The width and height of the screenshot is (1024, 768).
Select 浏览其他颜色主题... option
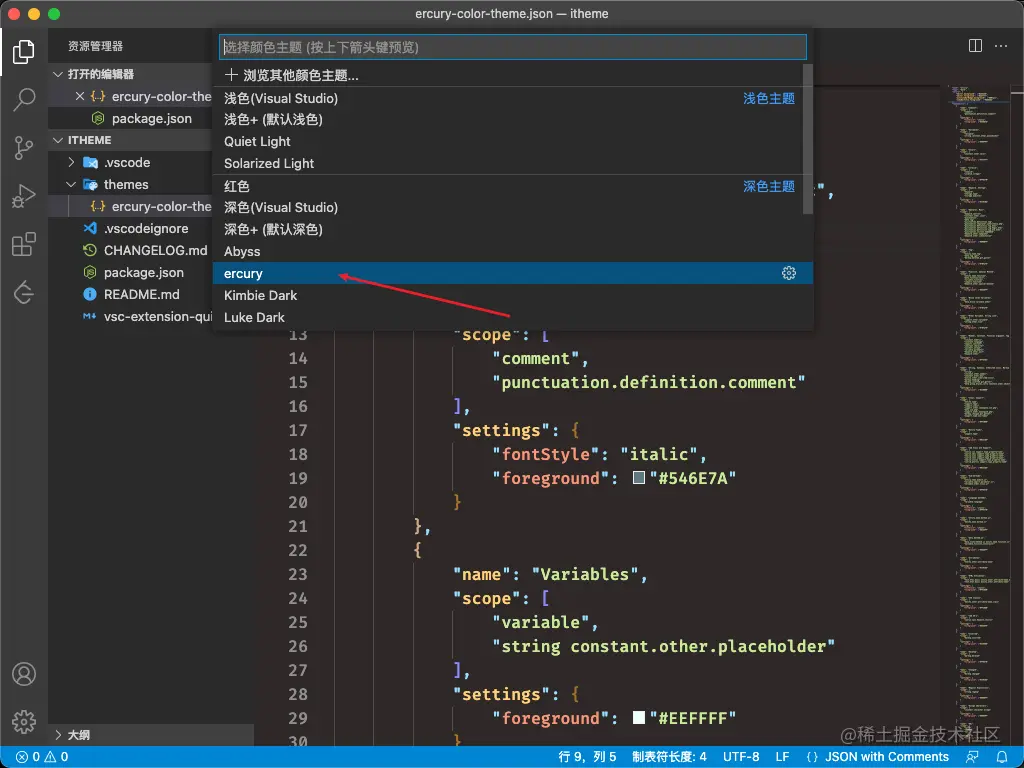[513, 75]
